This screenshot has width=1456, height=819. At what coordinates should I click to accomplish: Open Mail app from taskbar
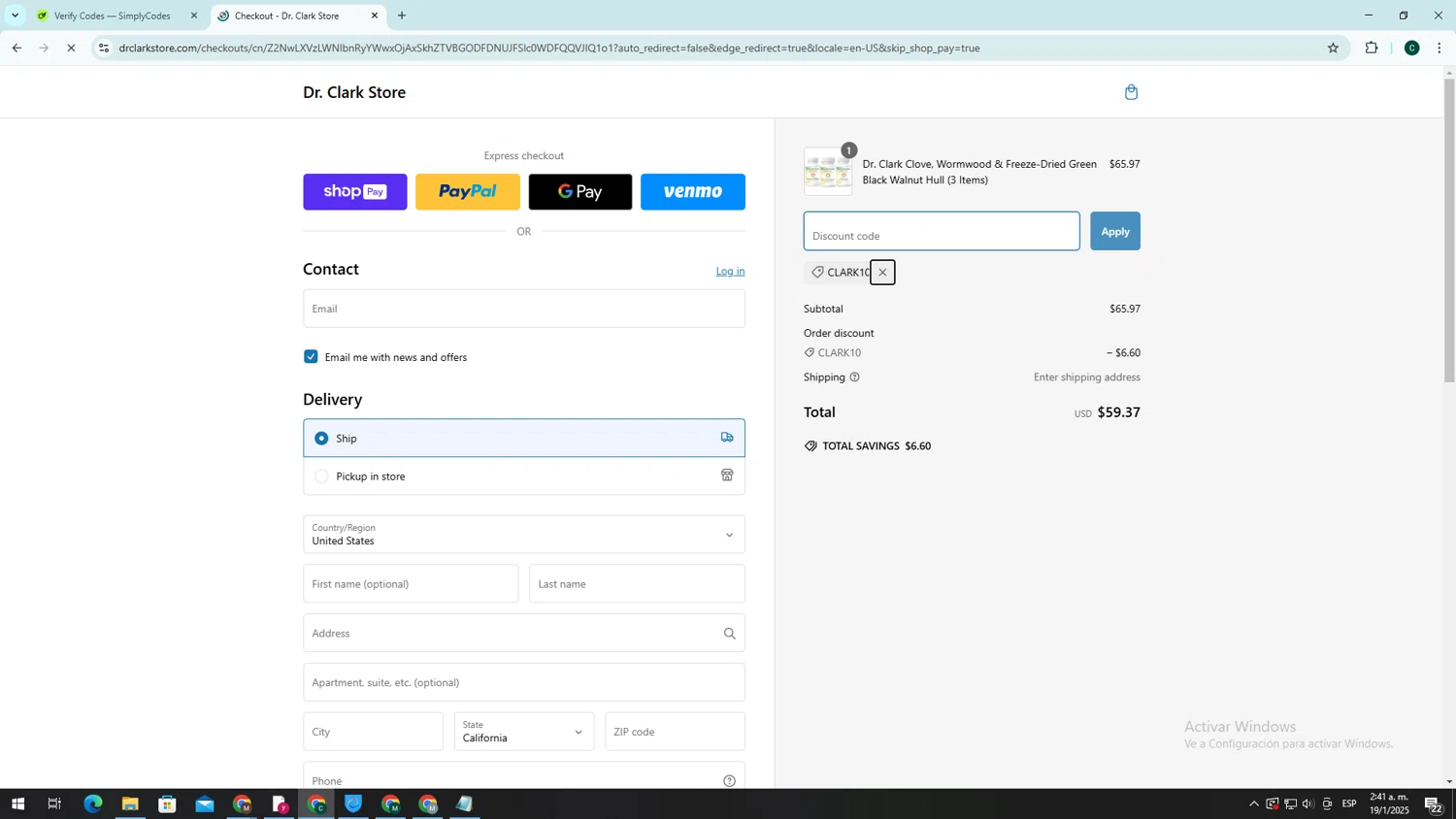pyautogui.click(x=204, y=804)
